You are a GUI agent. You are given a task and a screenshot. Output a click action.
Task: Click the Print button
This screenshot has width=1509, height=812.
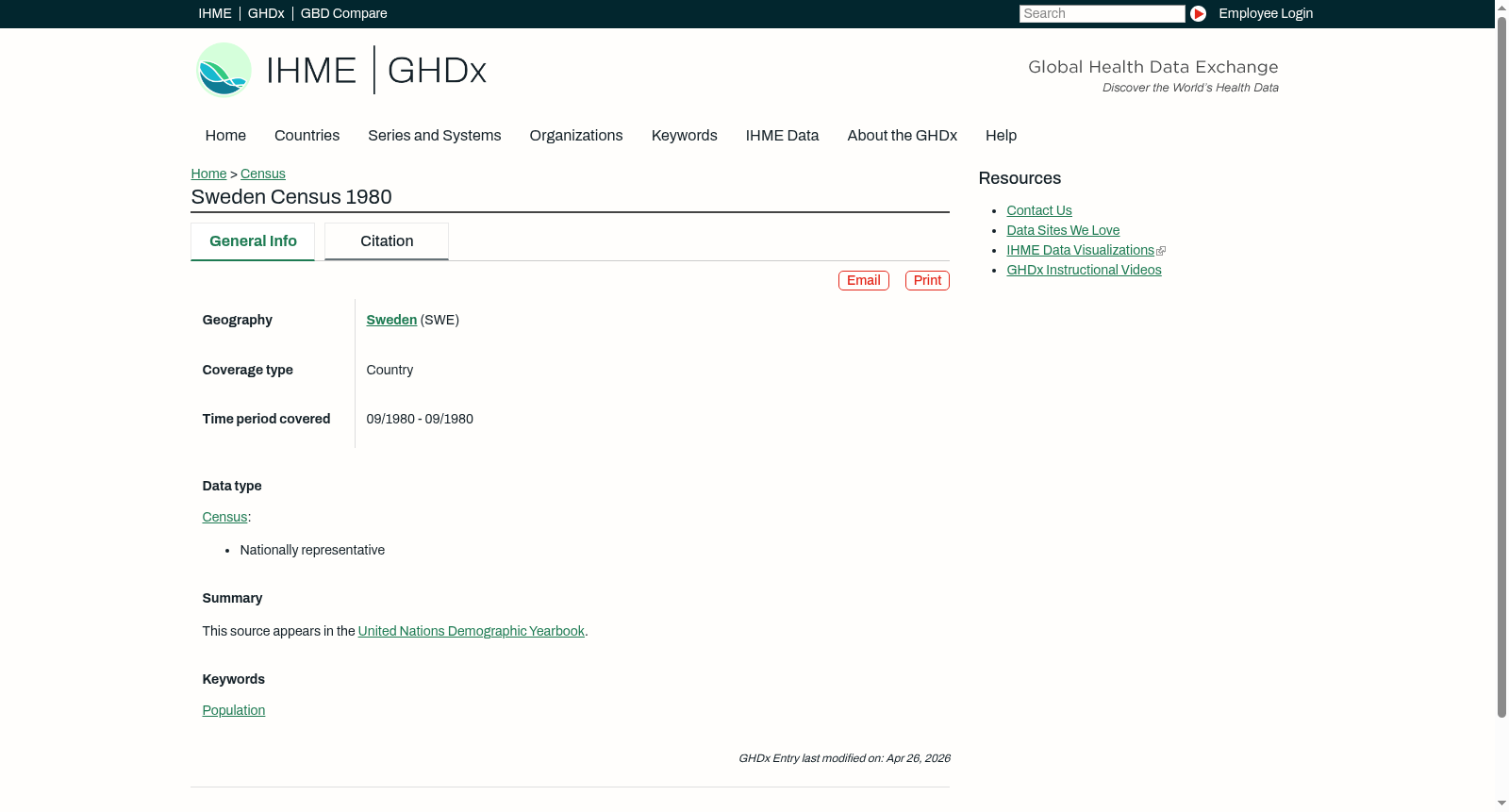click(x=927, y=281)
